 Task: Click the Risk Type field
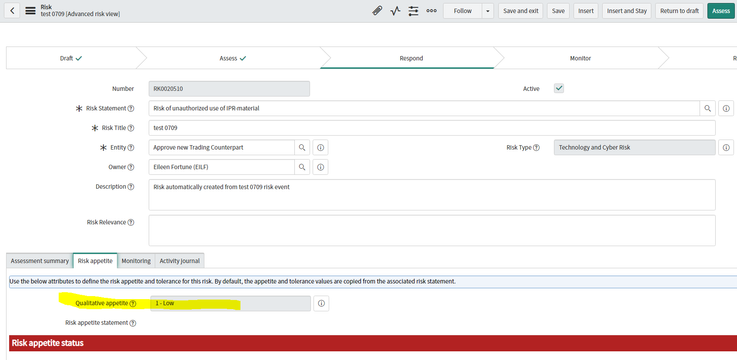[x=635, y=148]
